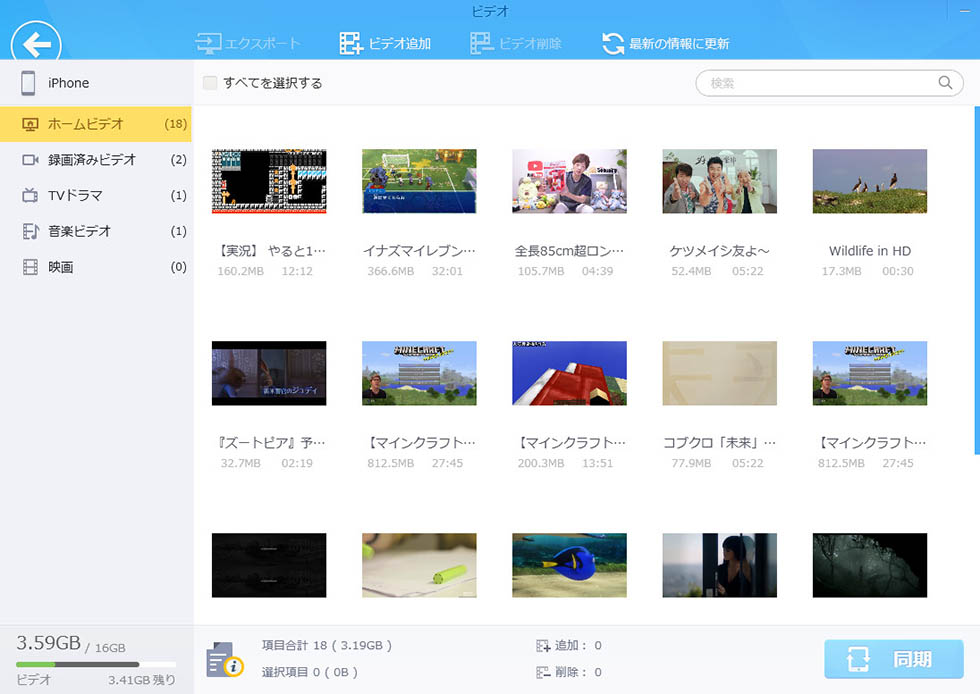Click the エクスポート export icon
The width and height of the screenshot is (980, 694).
click(x=208, y=43)
